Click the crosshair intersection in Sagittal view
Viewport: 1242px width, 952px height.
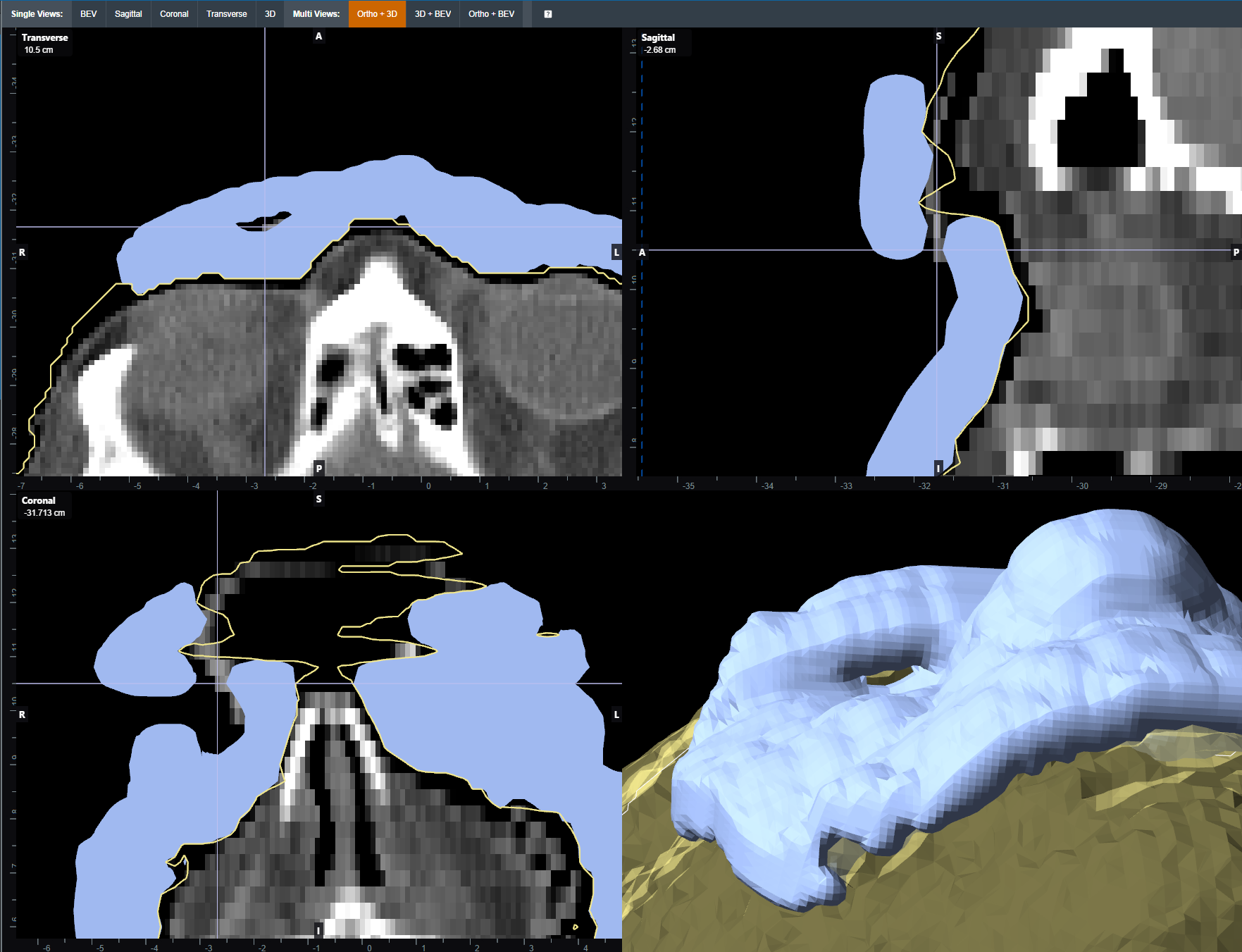coord(937,250)
